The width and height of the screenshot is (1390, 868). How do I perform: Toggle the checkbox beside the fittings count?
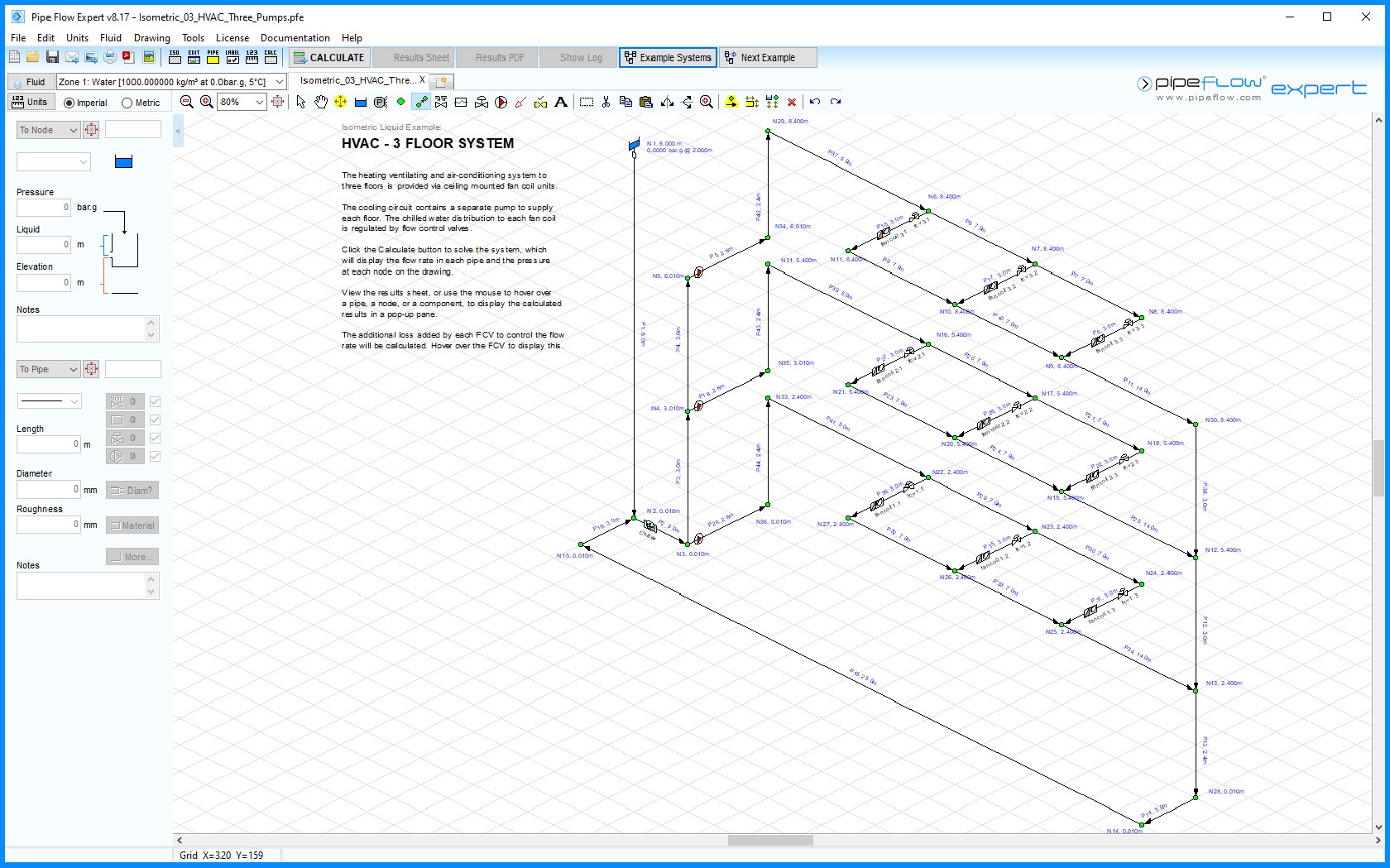(155, 401)
